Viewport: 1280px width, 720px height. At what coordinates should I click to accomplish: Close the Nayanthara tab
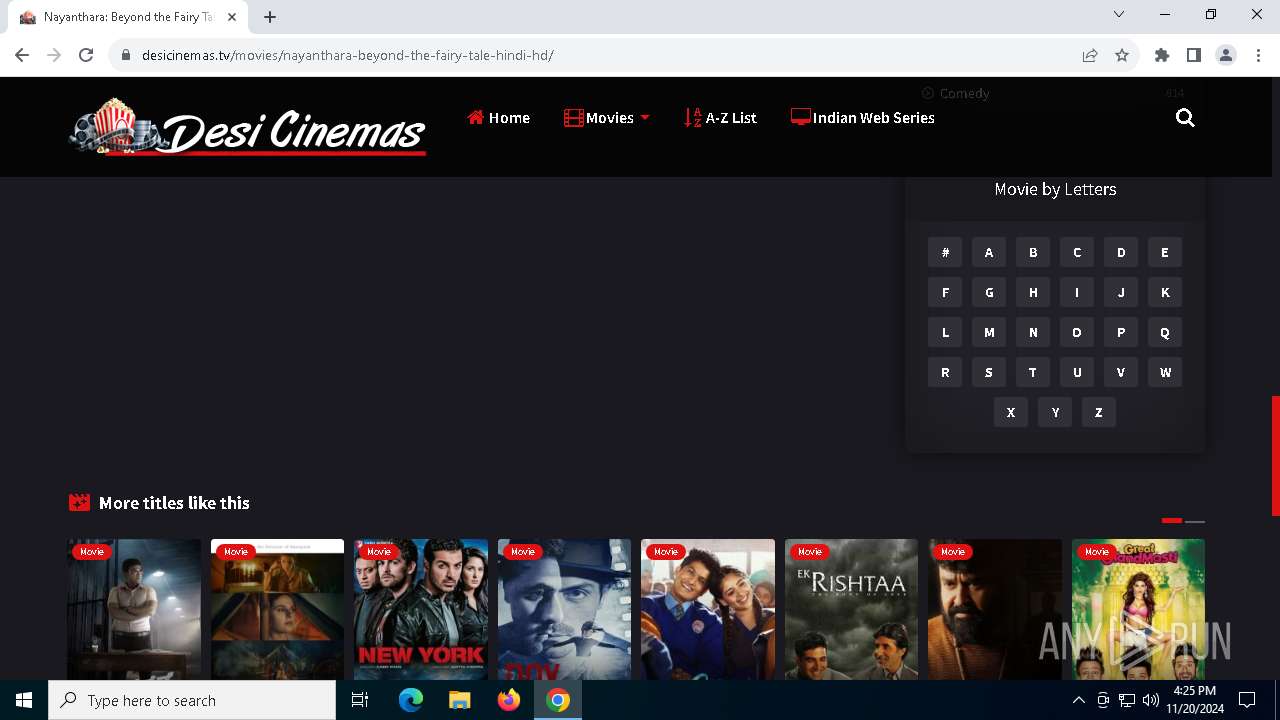232,17
